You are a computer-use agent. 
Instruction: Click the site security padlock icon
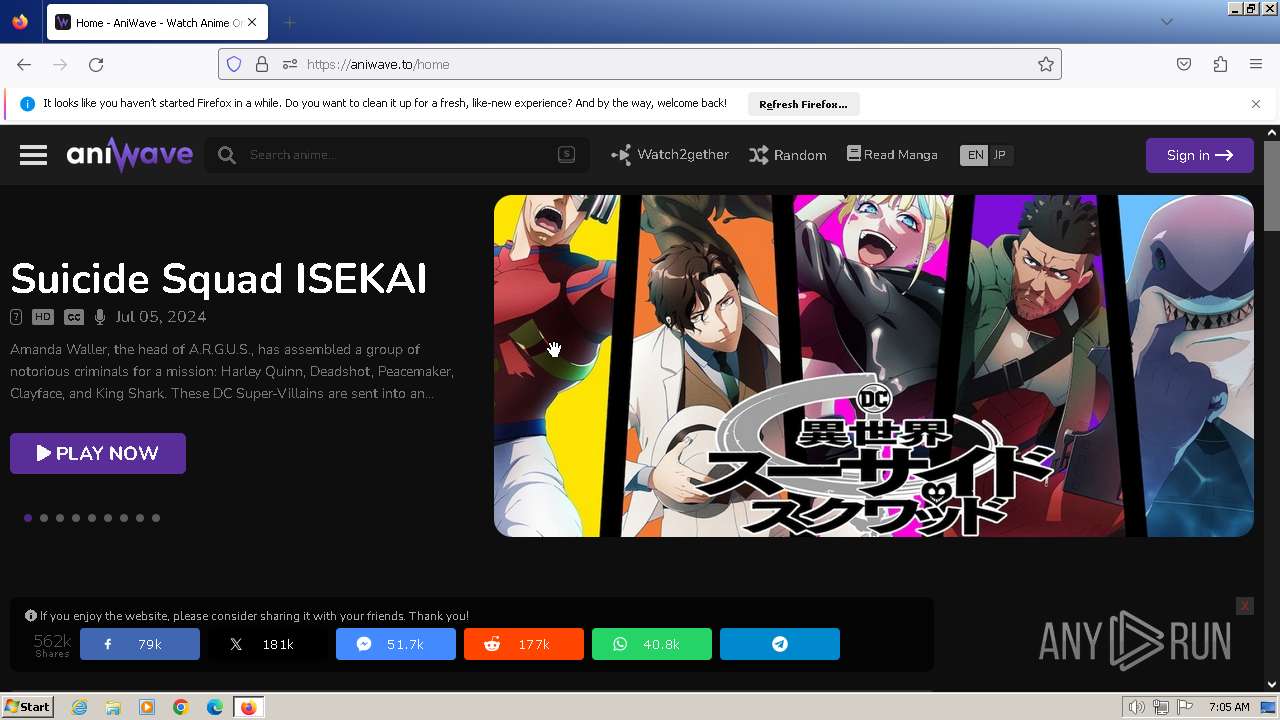pos(262,64)
